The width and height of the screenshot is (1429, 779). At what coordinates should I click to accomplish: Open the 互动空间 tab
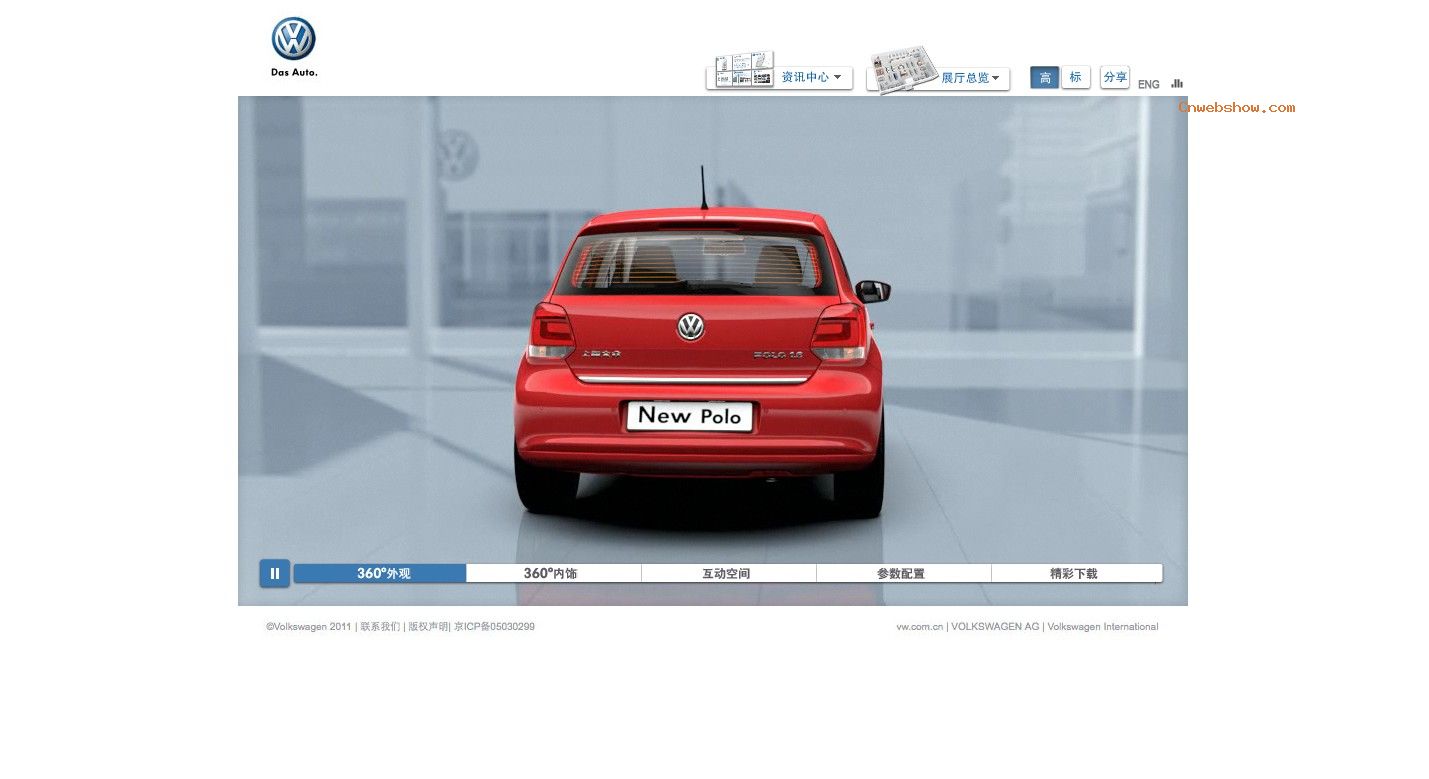729,573
